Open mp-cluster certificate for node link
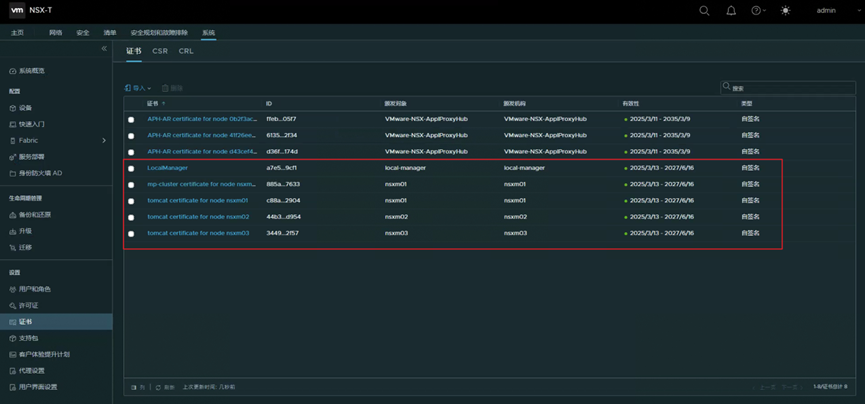Screen dimensions: 865x404 (202, 184)
